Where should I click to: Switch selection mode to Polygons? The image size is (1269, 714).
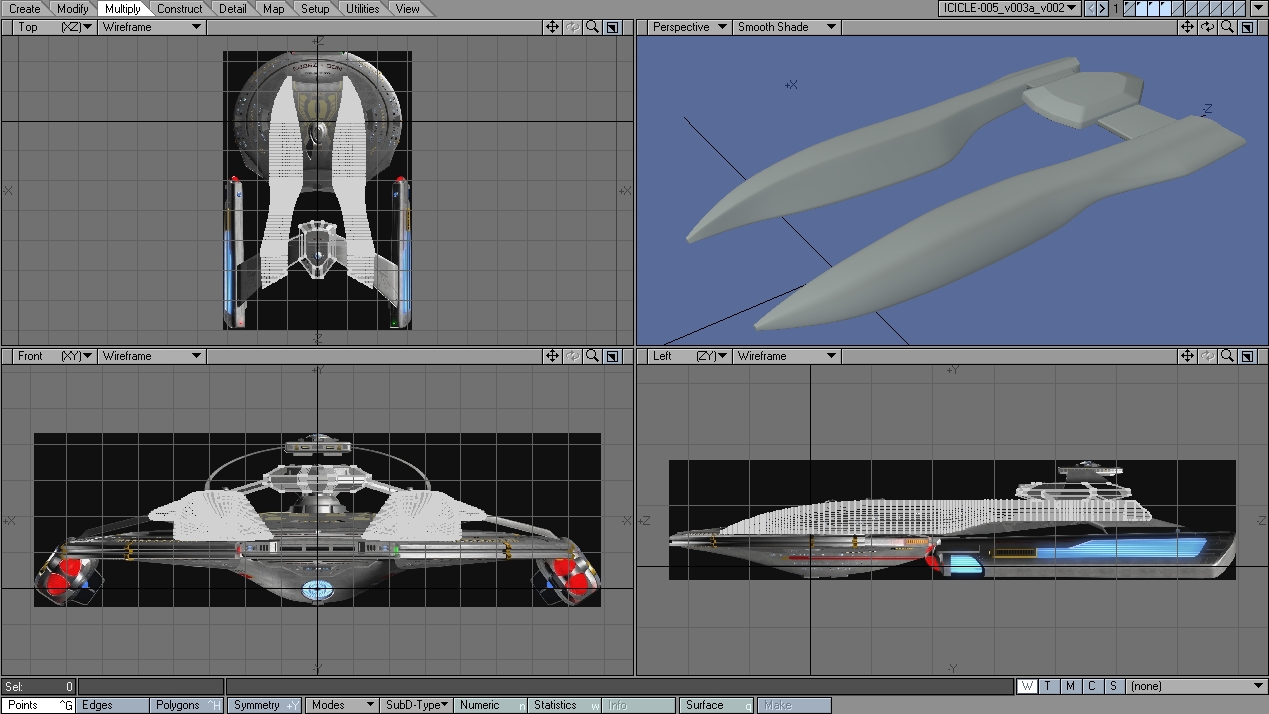click(186, 705)
